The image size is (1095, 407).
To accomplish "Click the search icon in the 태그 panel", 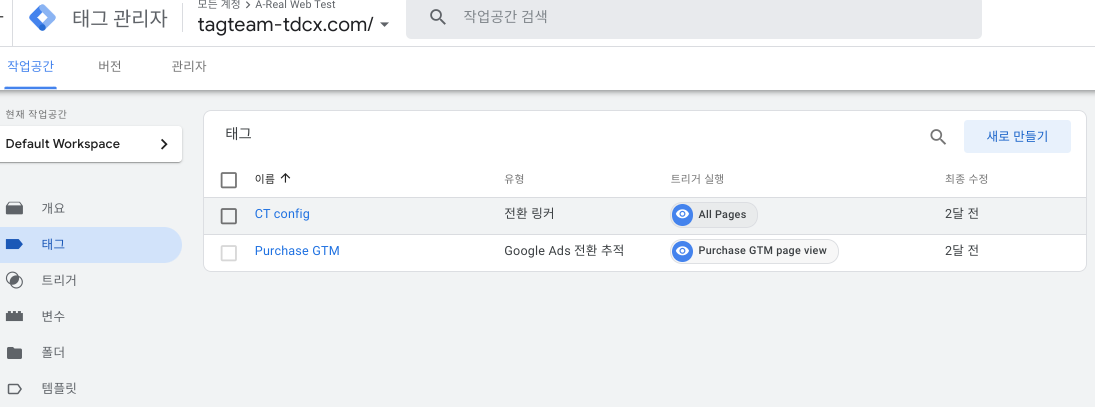I will pyautogui.click(x=938, y=137).
